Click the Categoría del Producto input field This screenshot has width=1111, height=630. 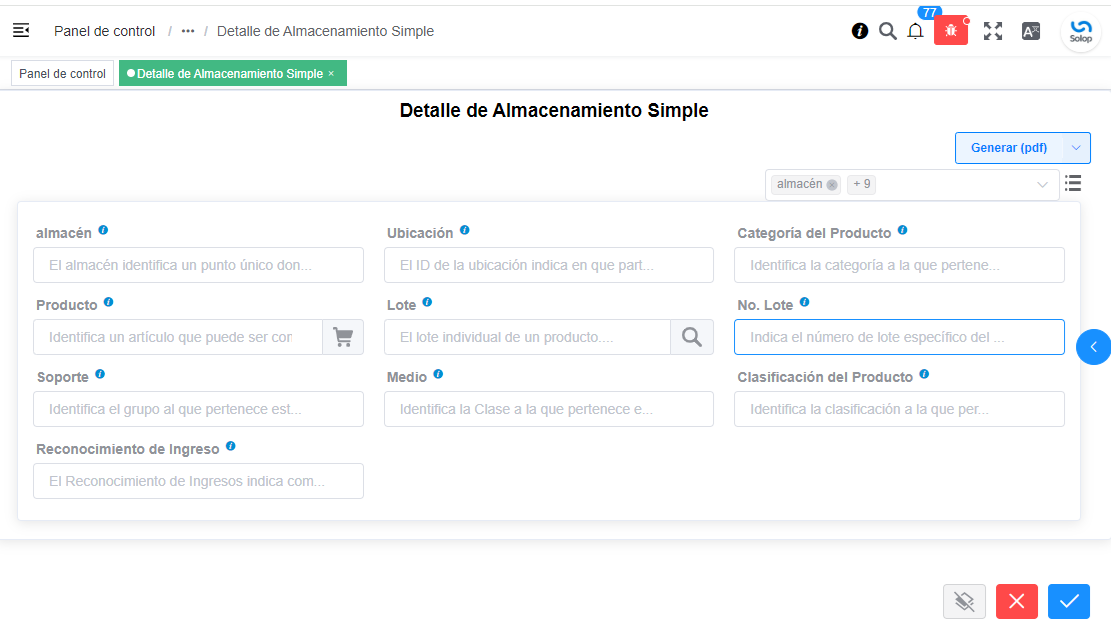[899, 265]
